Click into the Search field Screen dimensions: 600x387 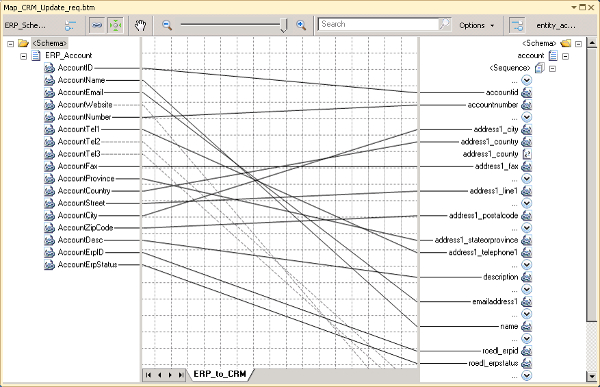378,24
